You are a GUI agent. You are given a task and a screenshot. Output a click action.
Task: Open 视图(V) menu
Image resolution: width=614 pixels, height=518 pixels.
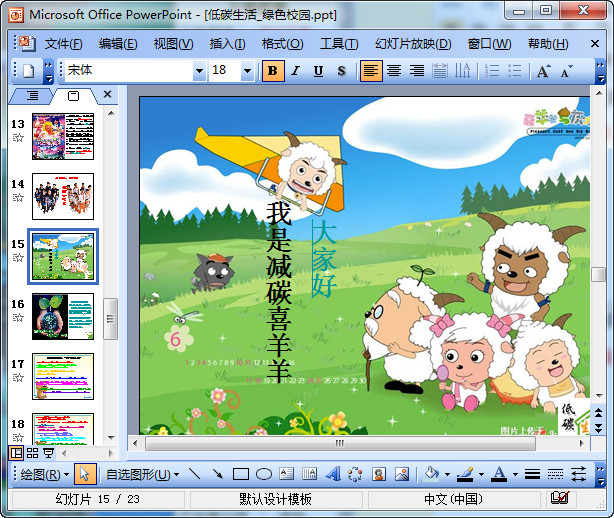pos(173,43)
